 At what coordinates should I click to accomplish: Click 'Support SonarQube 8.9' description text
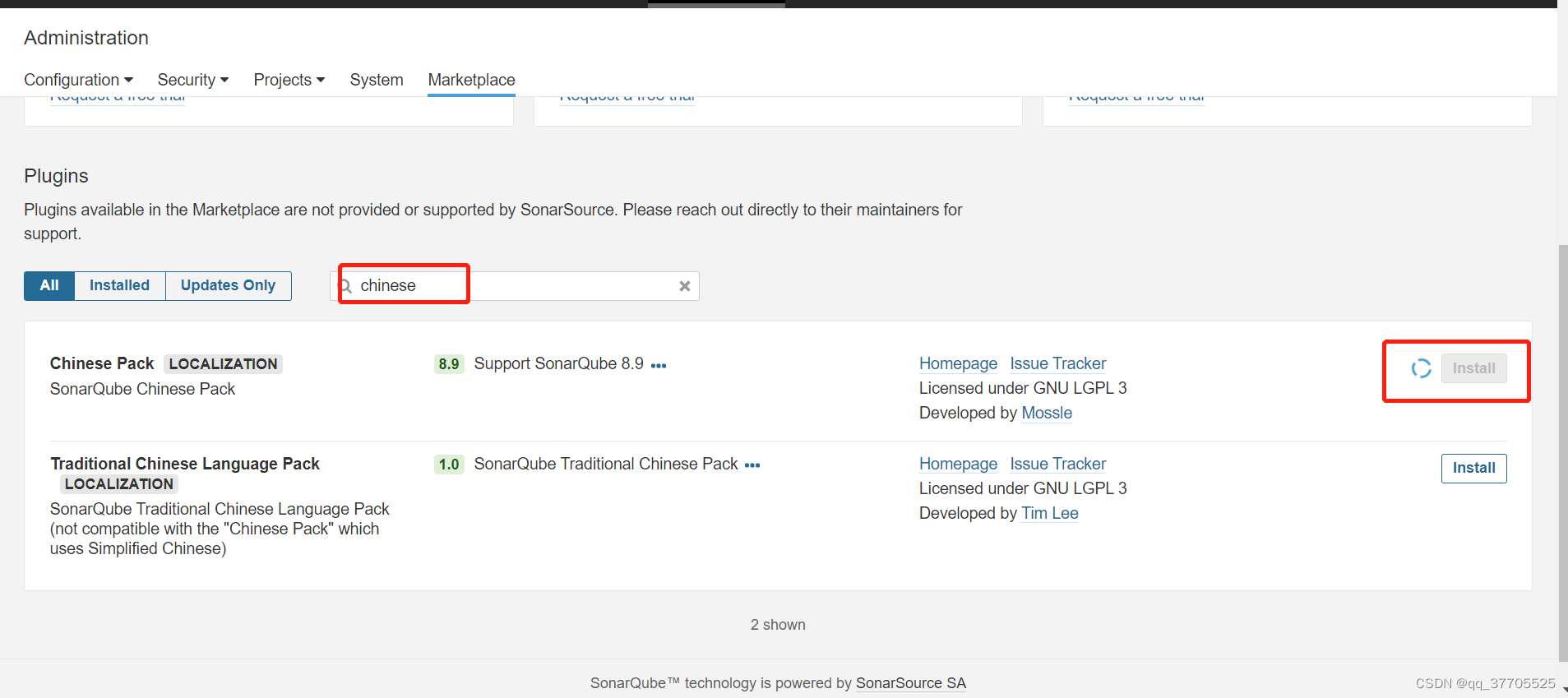(559, 363)
